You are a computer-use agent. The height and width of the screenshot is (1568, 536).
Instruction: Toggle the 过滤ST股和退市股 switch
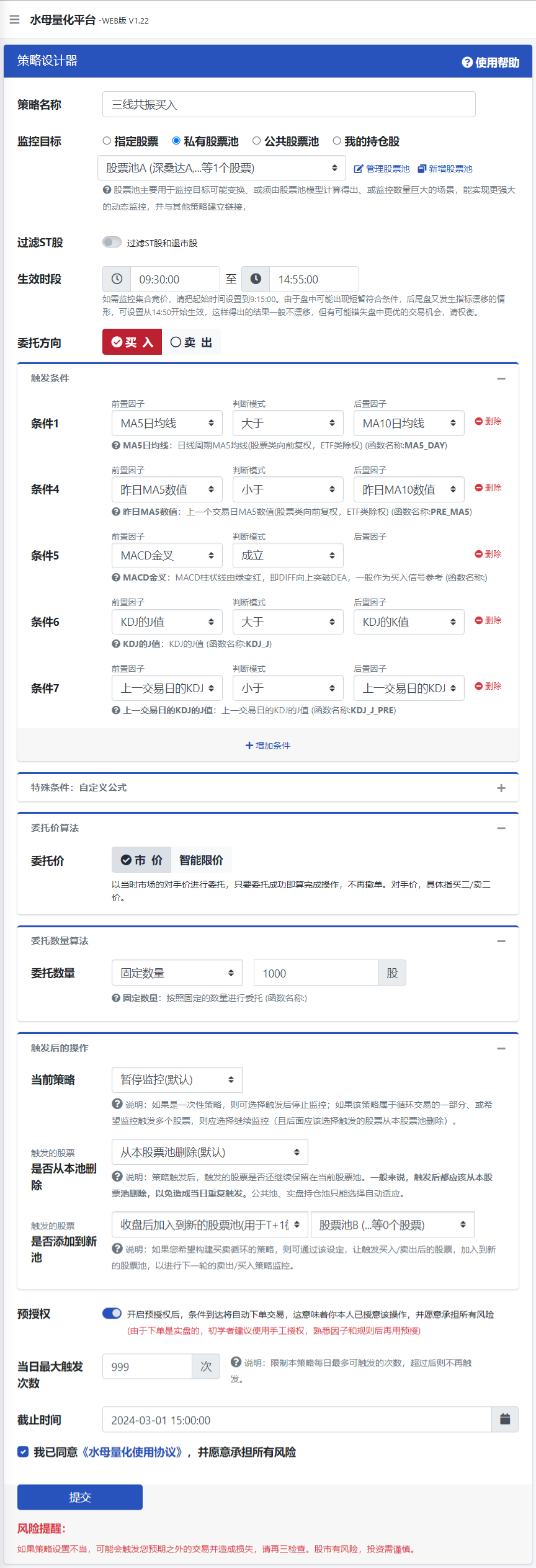click(x=112, y=243)
